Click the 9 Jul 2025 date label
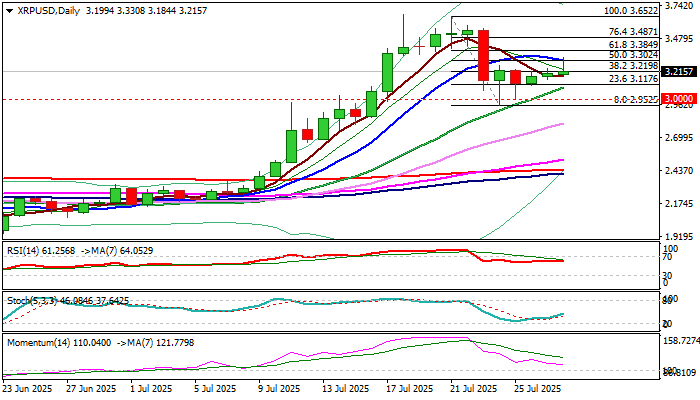This screenshot has width=700, height=400. (x=280, y=388)
